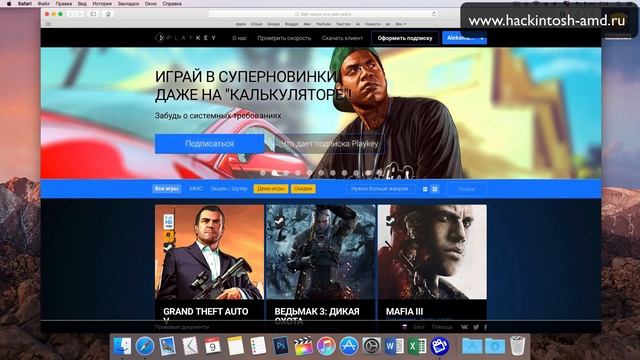Open the Mail stamp icon in Dock

pyautogui.click(x=190, y=346)
